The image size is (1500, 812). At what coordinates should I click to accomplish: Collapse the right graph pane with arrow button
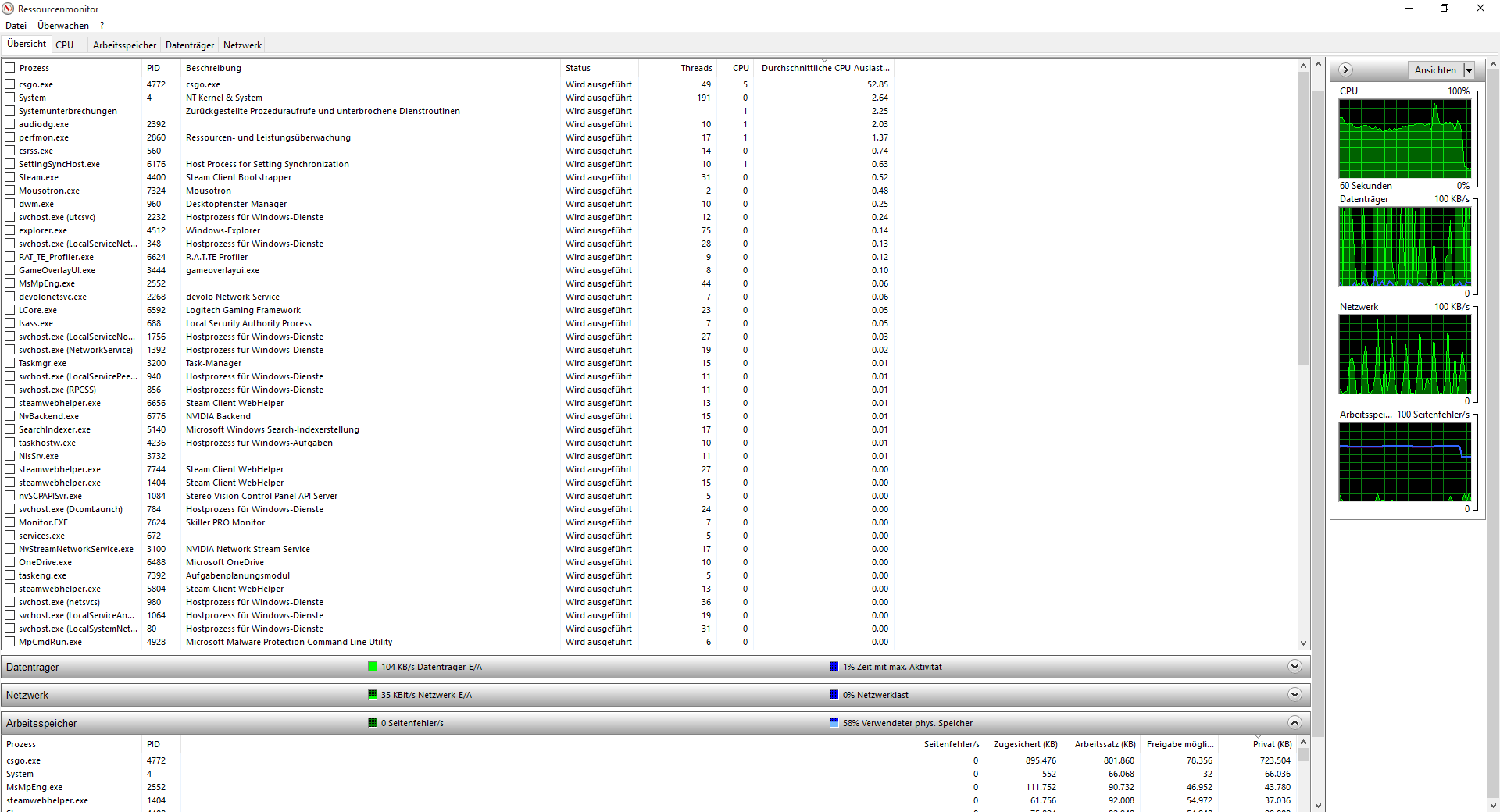pyautogui.click(x=1345, y=69)
